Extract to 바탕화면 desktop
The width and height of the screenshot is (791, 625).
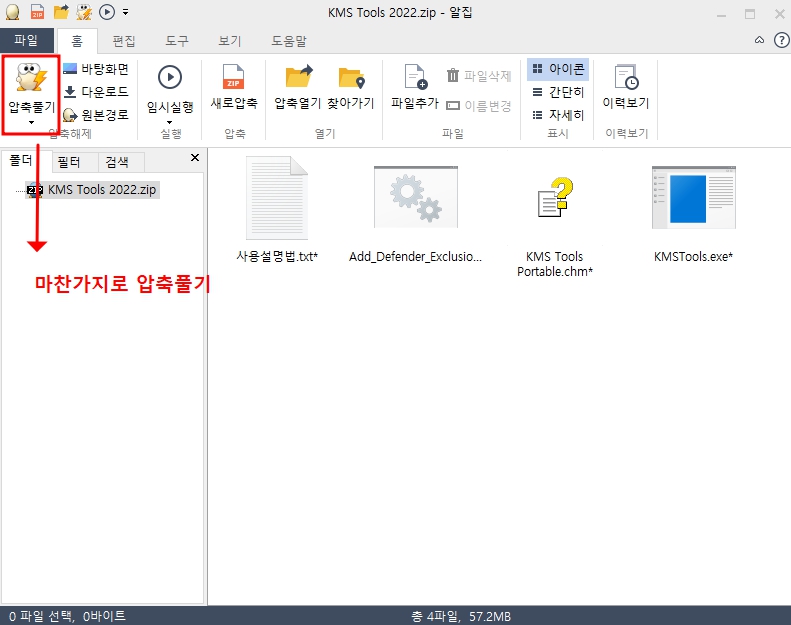coord(96,69)
